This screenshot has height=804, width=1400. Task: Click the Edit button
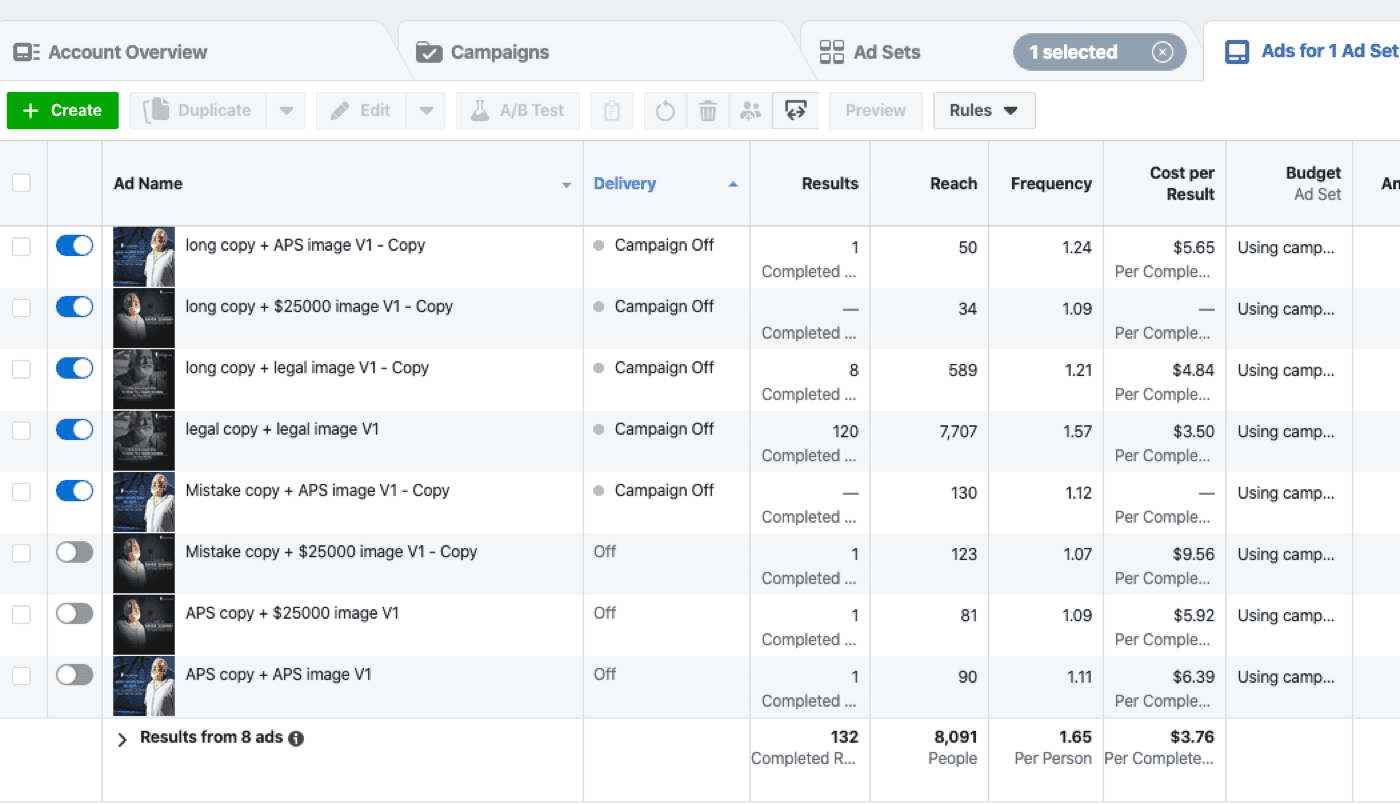[x=361, y=110]
